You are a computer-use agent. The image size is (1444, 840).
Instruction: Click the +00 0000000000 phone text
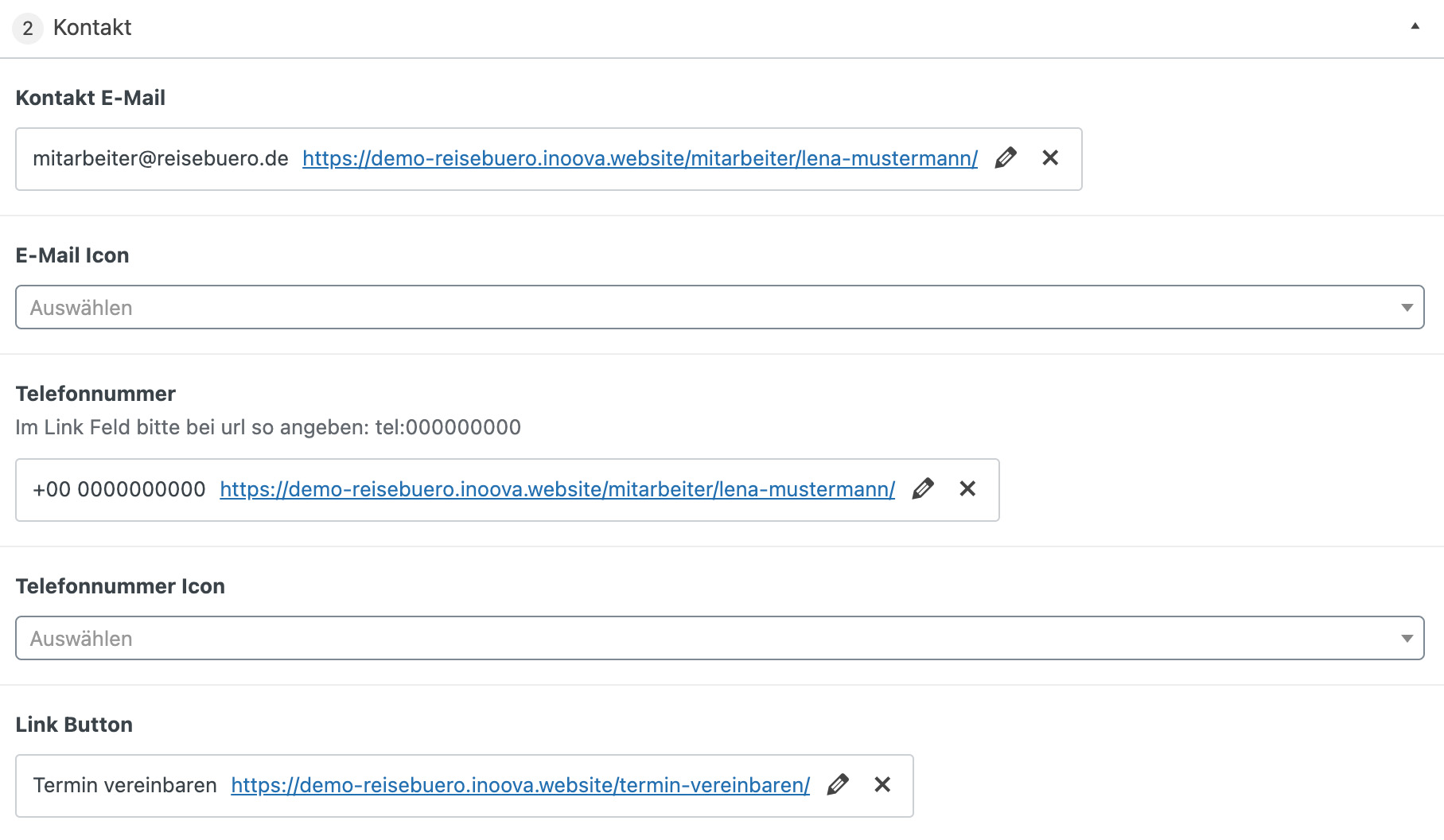click(x=119, y=490)
